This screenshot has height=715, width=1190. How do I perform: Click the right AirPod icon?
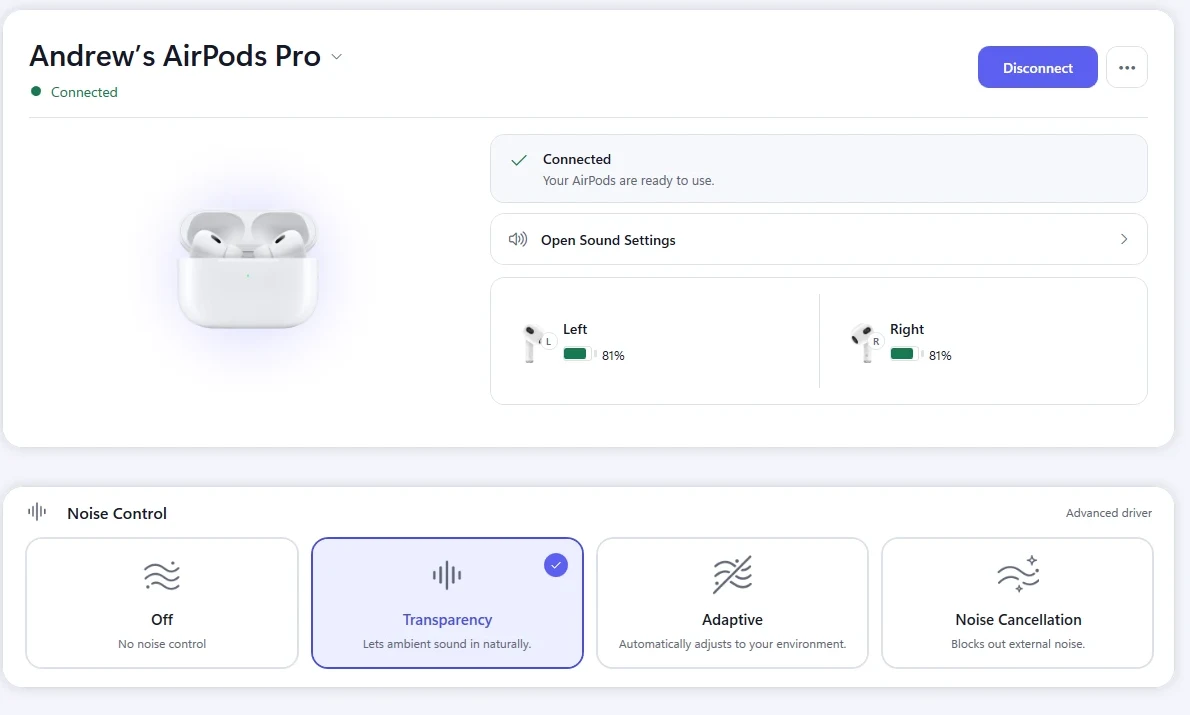click(866, 343)
